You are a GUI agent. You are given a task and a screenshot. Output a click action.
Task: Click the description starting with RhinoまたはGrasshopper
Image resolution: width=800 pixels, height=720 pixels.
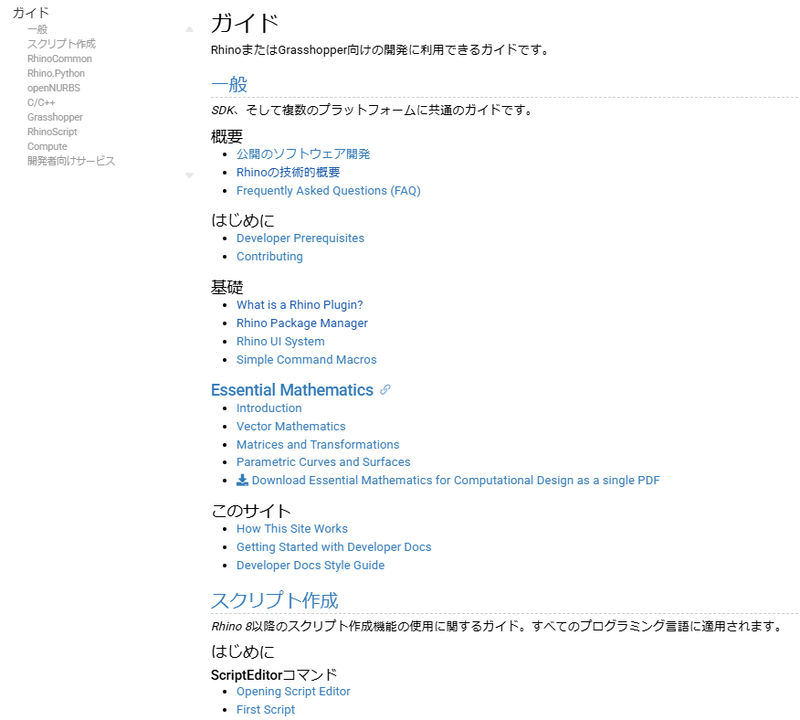coord(380,50)
